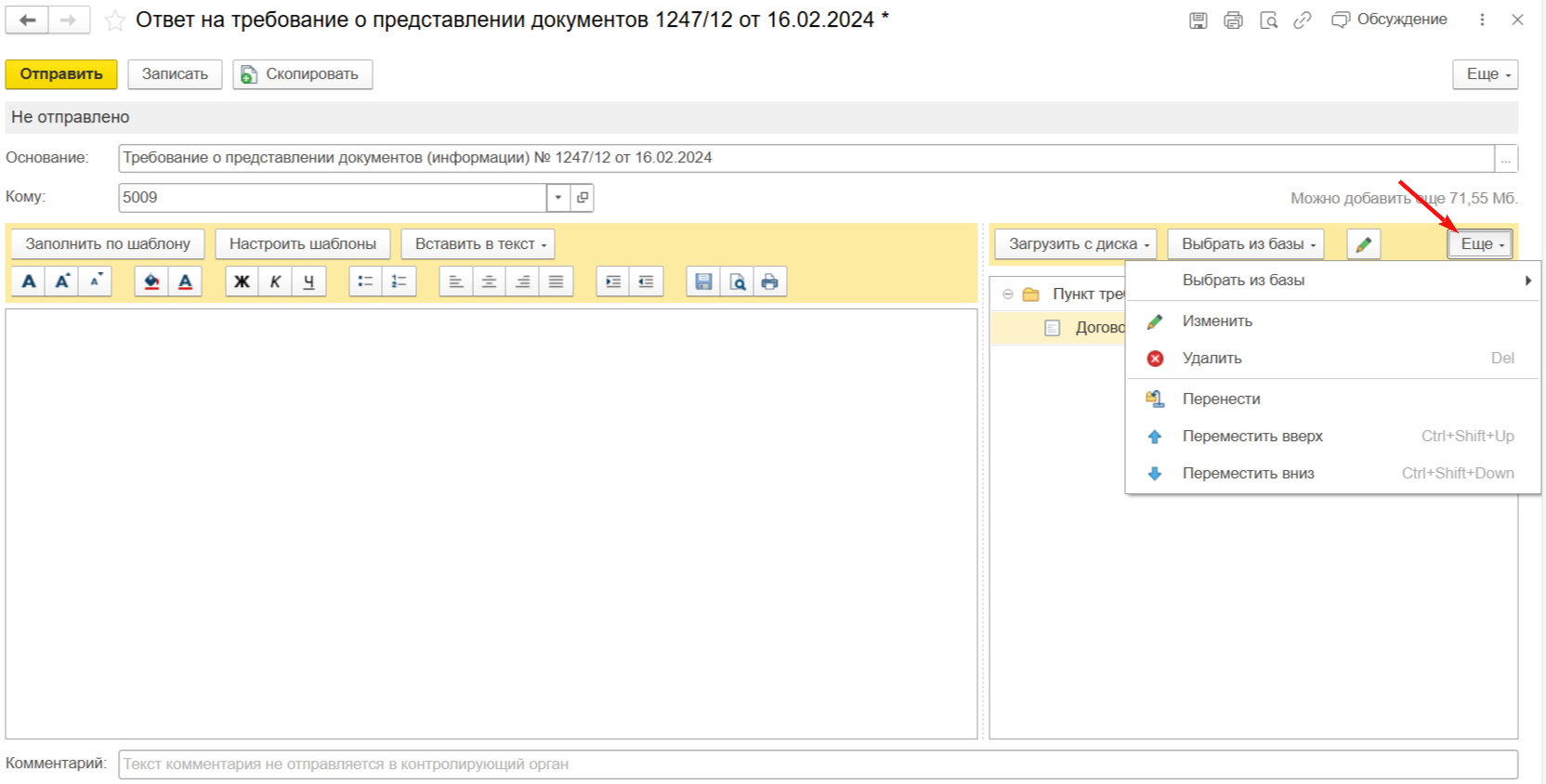Open the Обсуждение discussion panel
1546x784 pixels.
point(1389,20)
